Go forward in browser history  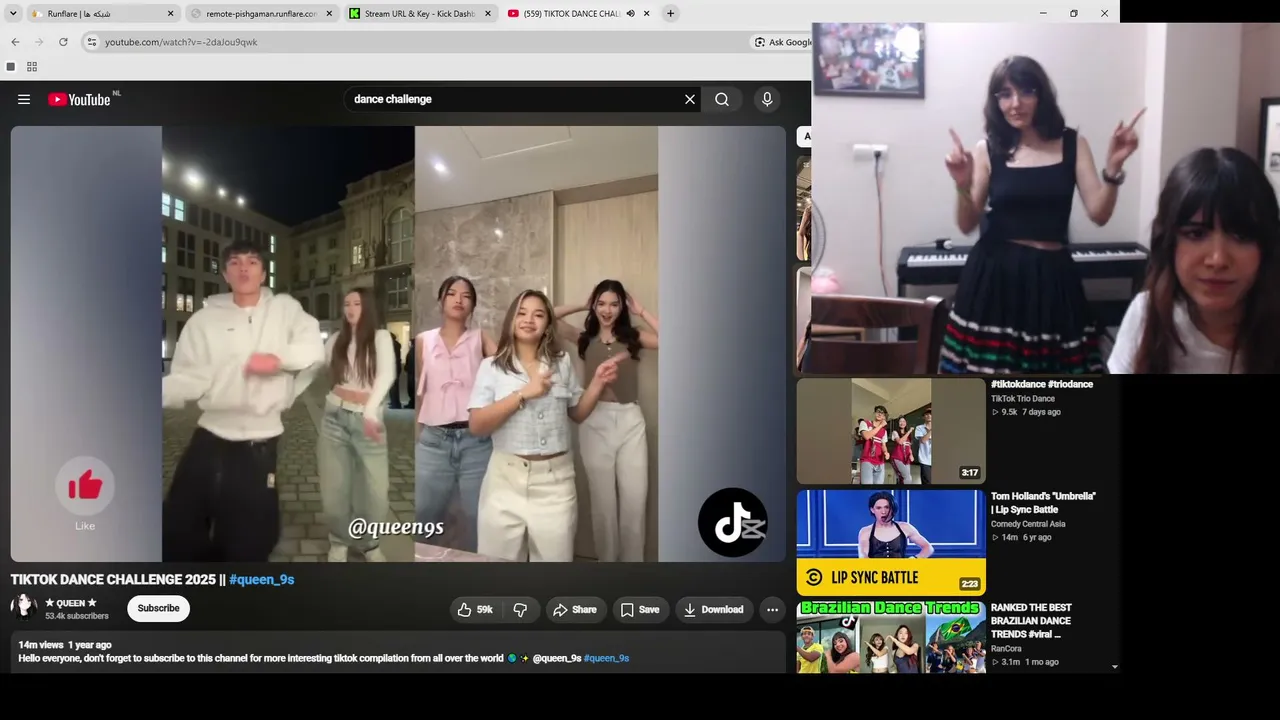tap(39, 42)
